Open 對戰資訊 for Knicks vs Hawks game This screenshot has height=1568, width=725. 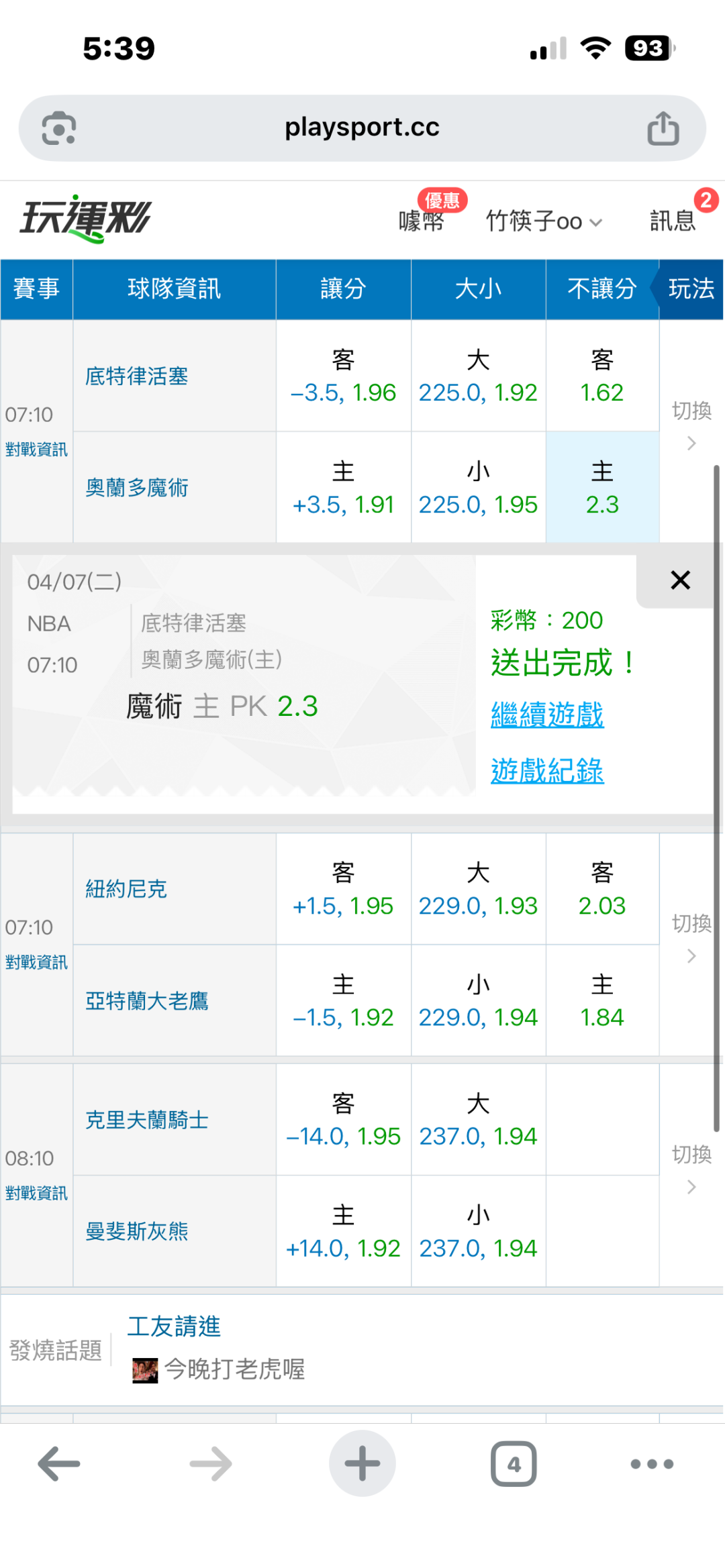36,962
